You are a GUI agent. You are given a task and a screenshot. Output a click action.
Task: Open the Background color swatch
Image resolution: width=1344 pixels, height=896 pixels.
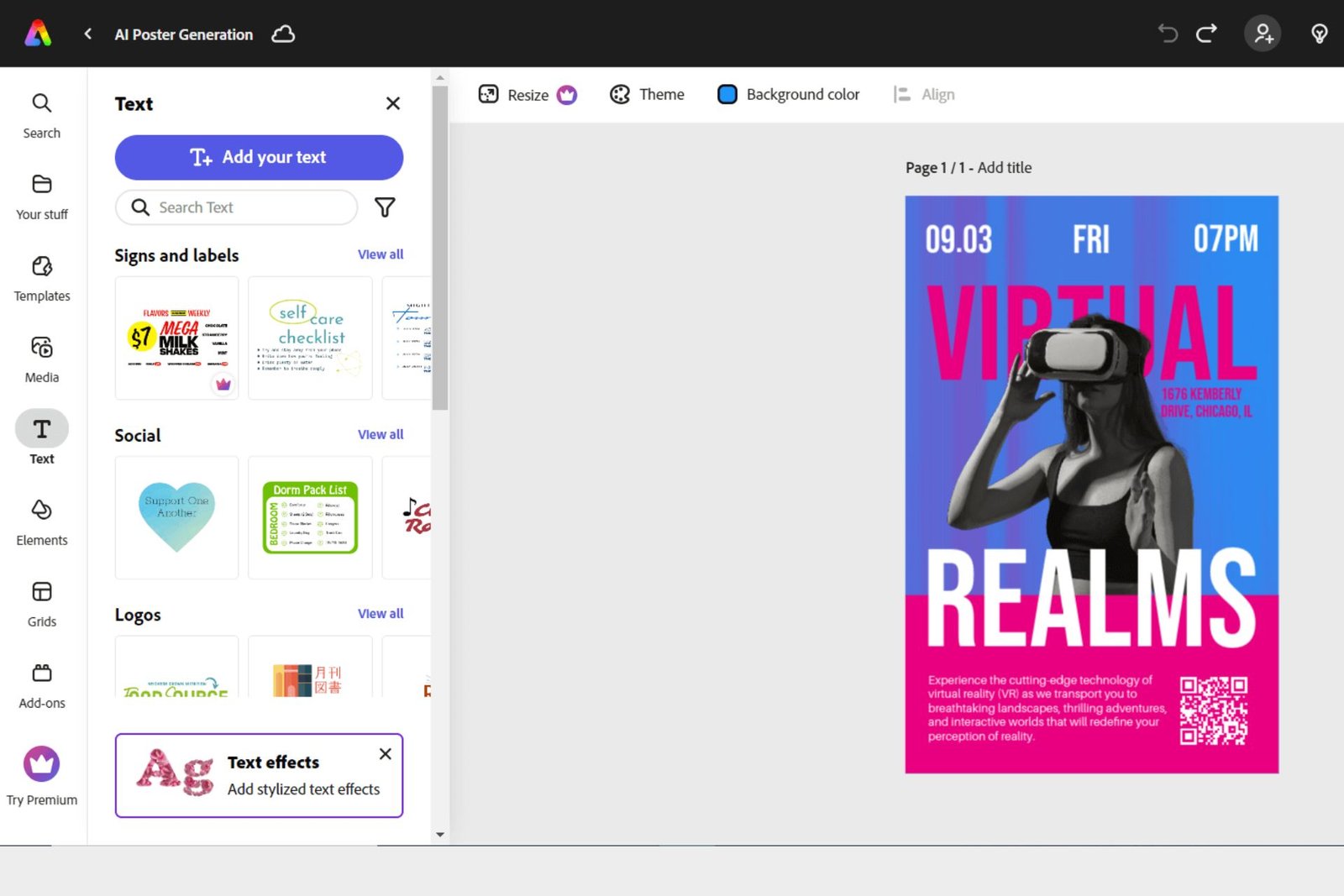coord(727,95)
